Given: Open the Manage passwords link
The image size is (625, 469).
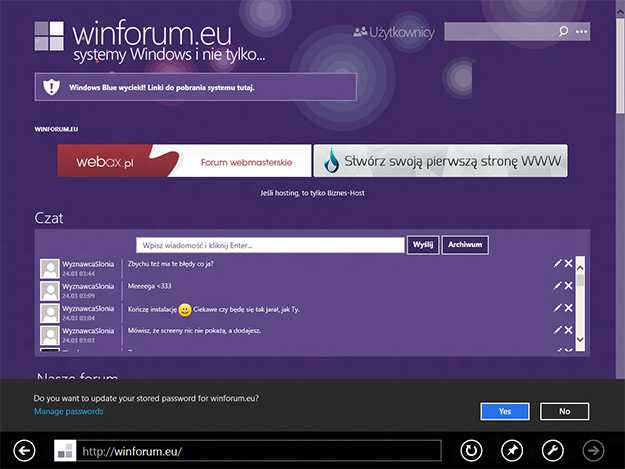Looking at the screenshot, I should 68,411.
